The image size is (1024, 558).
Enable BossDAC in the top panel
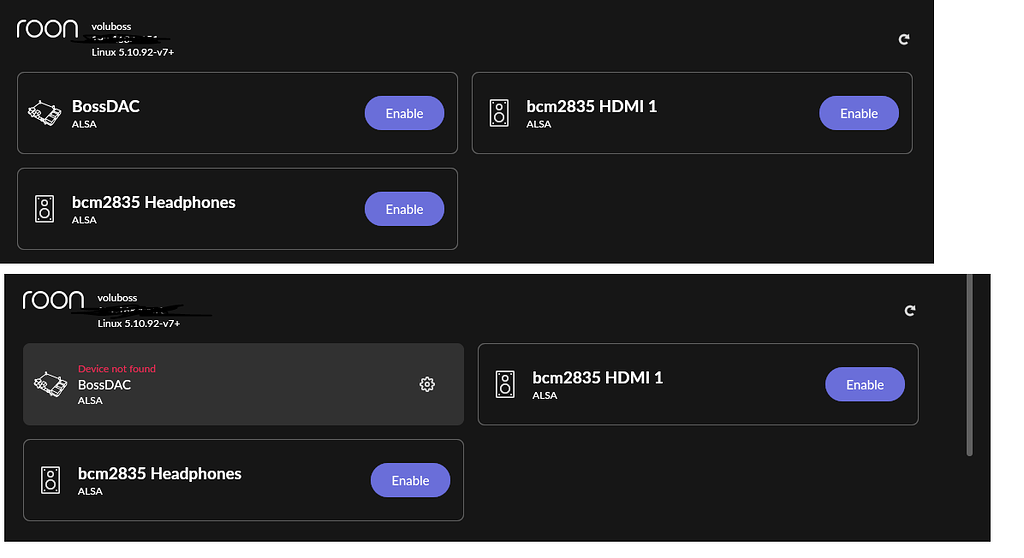click(404, 113)
